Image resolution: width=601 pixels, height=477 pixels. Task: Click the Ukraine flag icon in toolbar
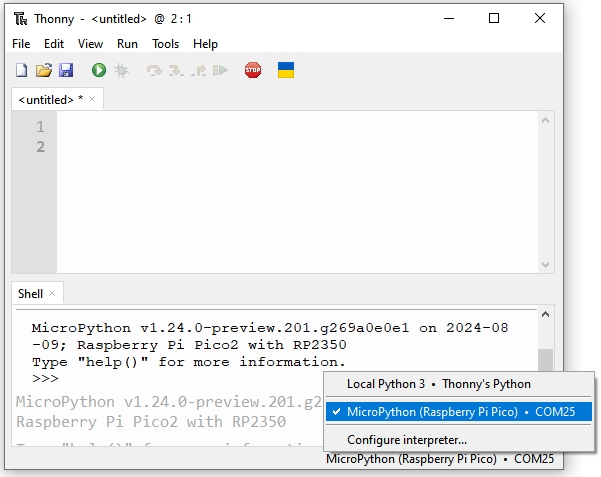[286, 70]
